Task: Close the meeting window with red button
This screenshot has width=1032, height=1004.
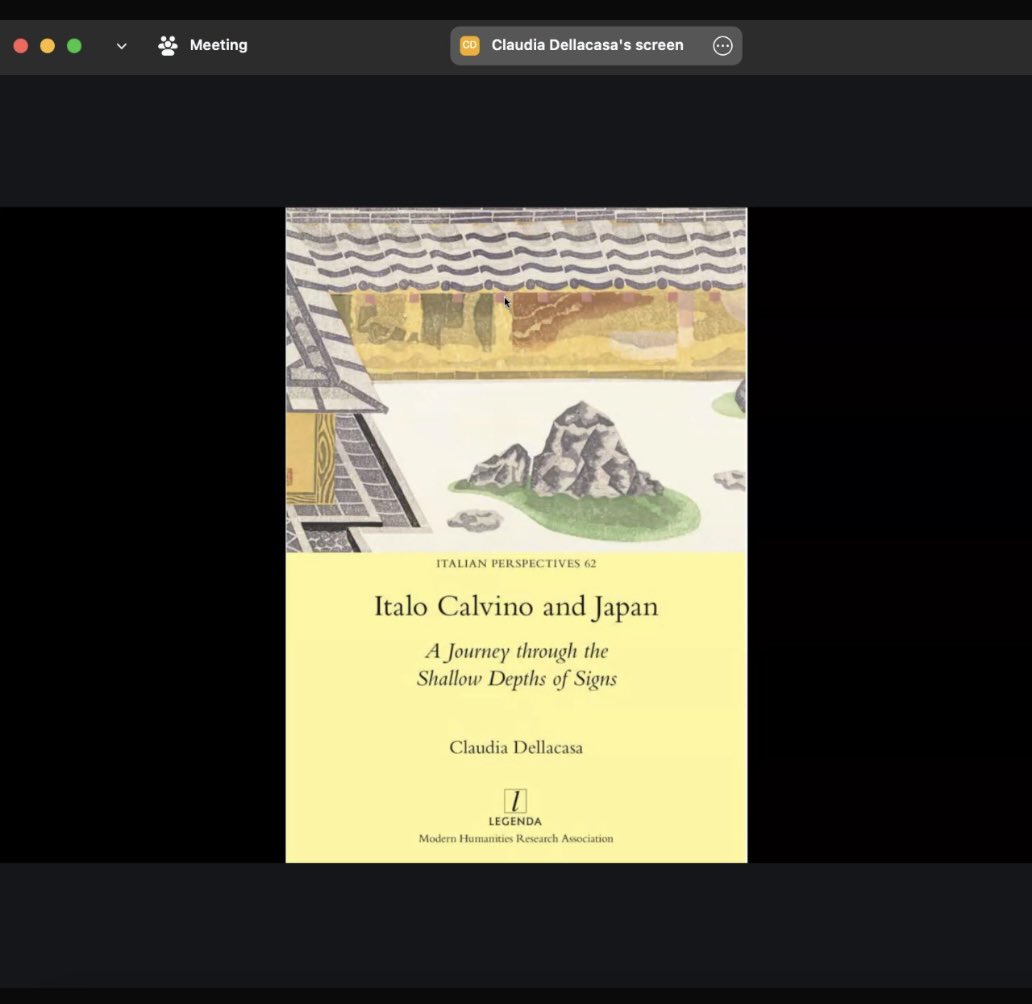Action: pos(21,46)
